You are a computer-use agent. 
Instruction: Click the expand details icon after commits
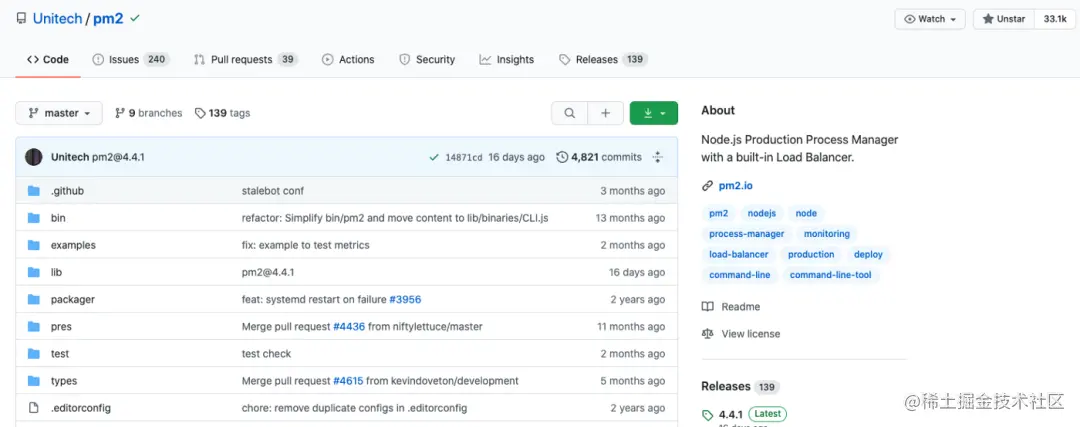coord(658,157)
